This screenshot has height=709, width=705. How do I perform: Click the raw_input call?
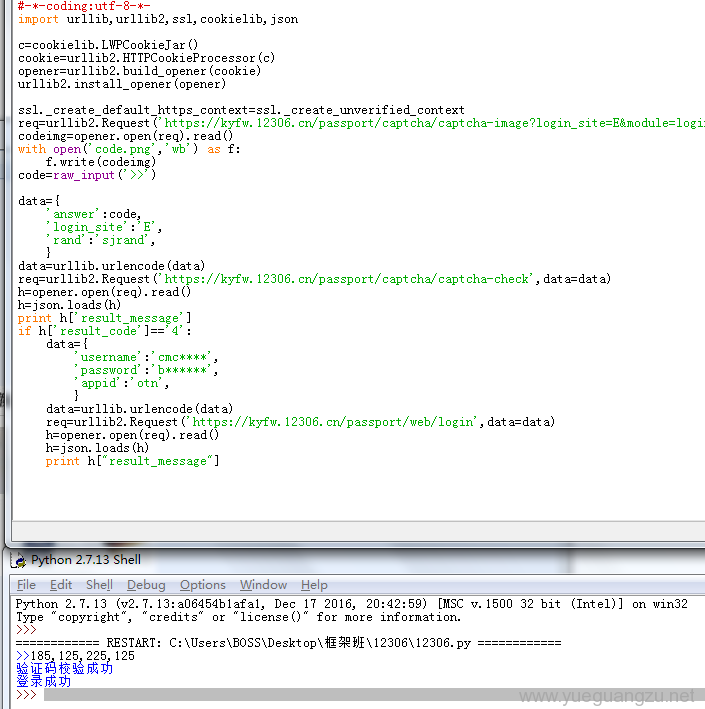pyautogui.click(x=104, y=175)
